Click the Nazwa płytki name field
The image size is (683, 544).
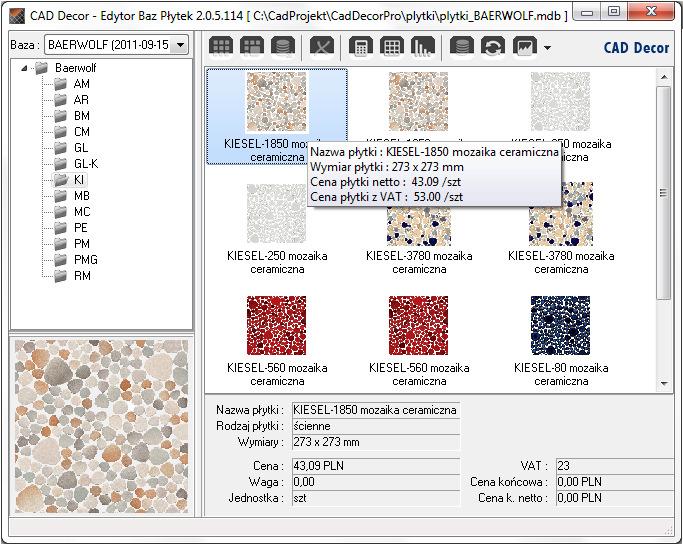[x=376, y=410]
